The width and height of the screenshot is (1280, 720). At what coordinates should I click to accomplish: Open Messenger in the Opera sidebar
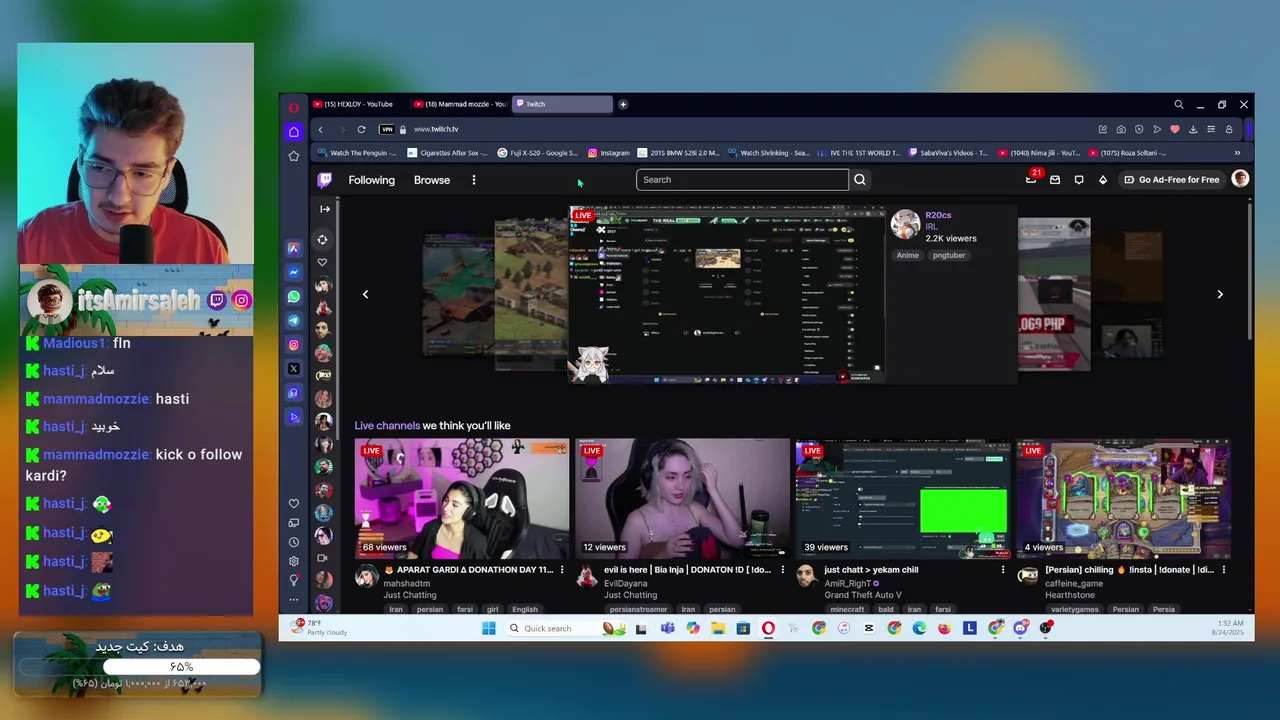tap(294, 272)
